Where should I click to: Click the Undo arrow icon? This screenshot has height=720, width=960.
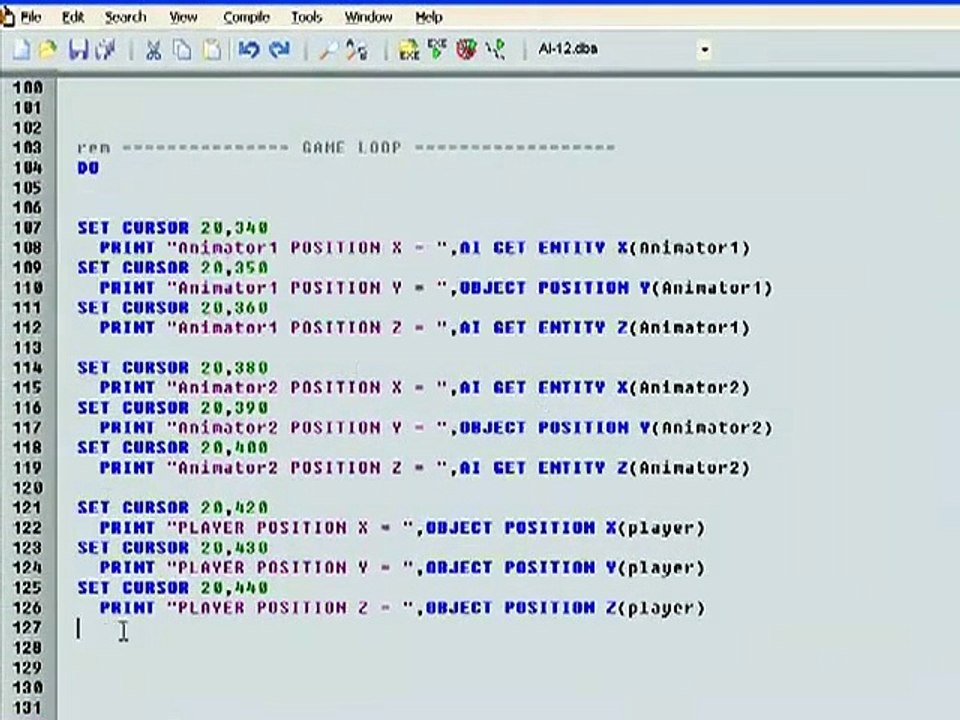pos(249,50)
